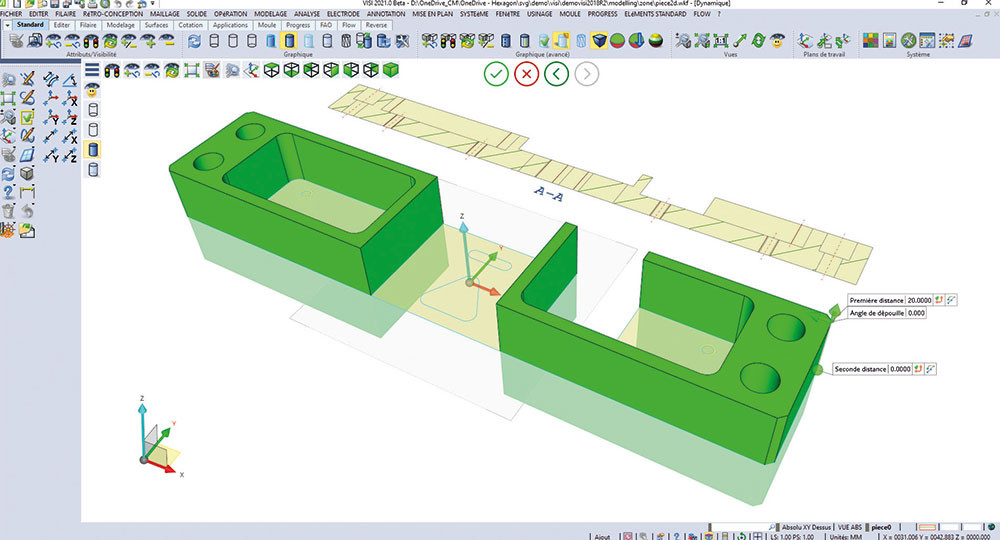Select the Standard toolbar tab
Viewport: 1000px width, 540px height.
pyautogui.click(x=30, y=25)
